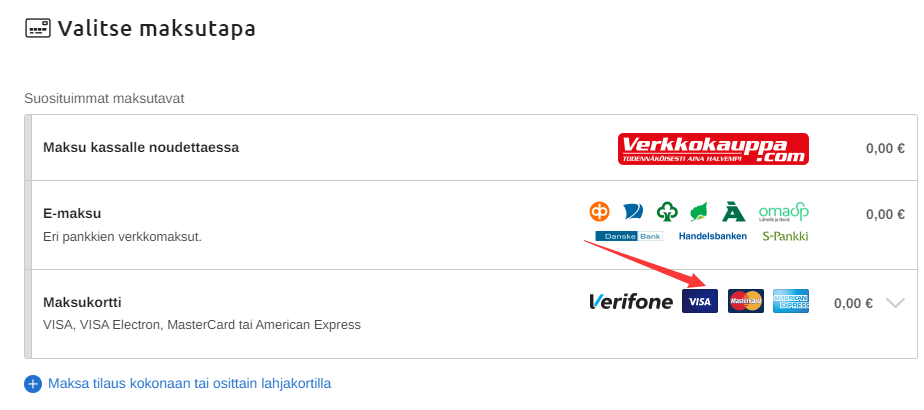Click the Handelsbanken logo
This screenshot has width=924, height=410.
pos(713,237)
